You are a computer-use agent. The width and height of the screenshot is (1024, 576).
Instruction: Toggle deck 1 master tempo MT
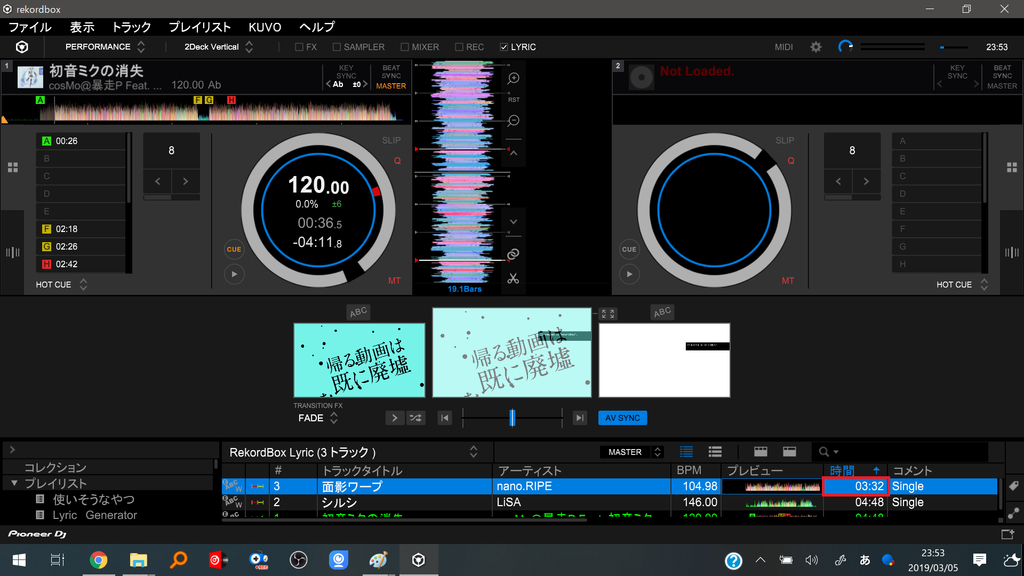click(x=394, y=281)
